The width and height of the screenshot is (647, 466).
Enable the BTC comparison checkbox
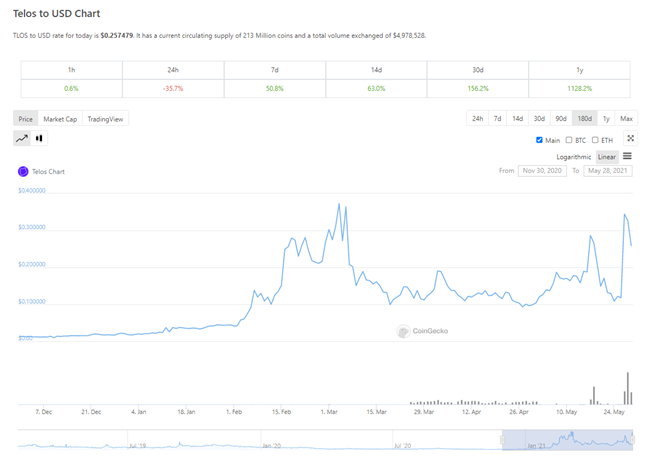[x=569, y=140]
